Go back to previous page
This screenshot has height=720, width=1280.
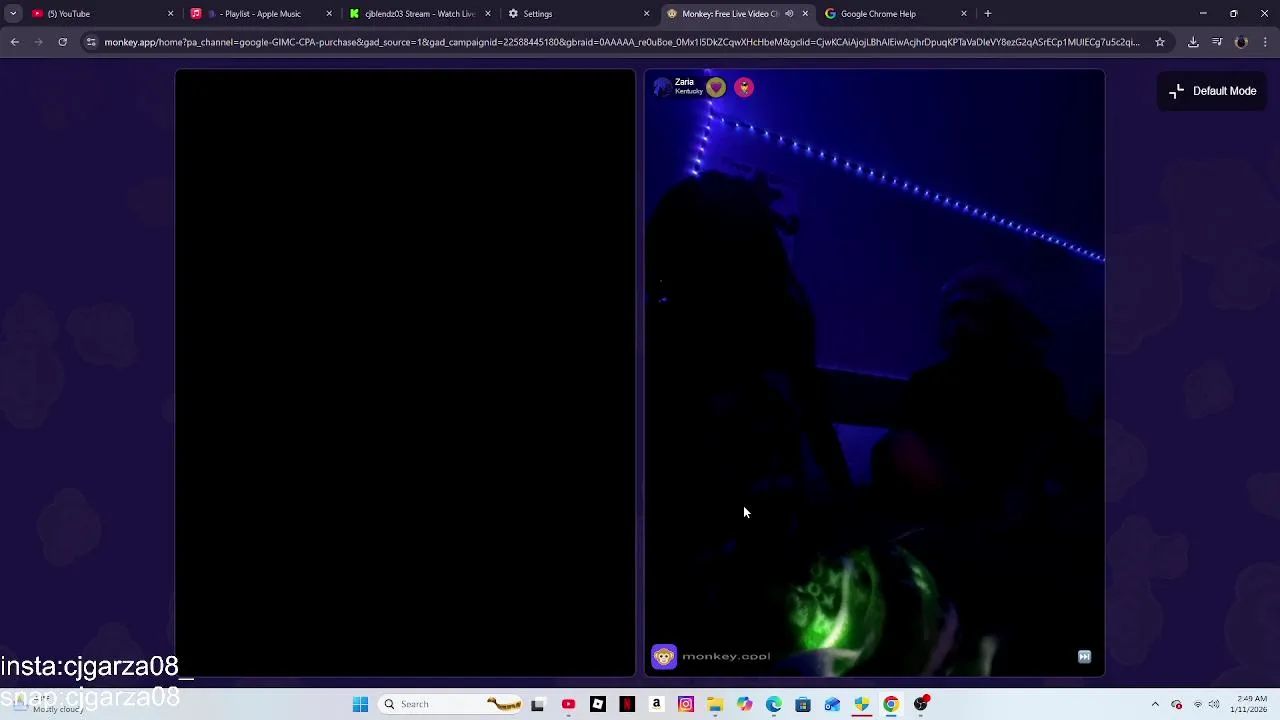pos(15,42)
